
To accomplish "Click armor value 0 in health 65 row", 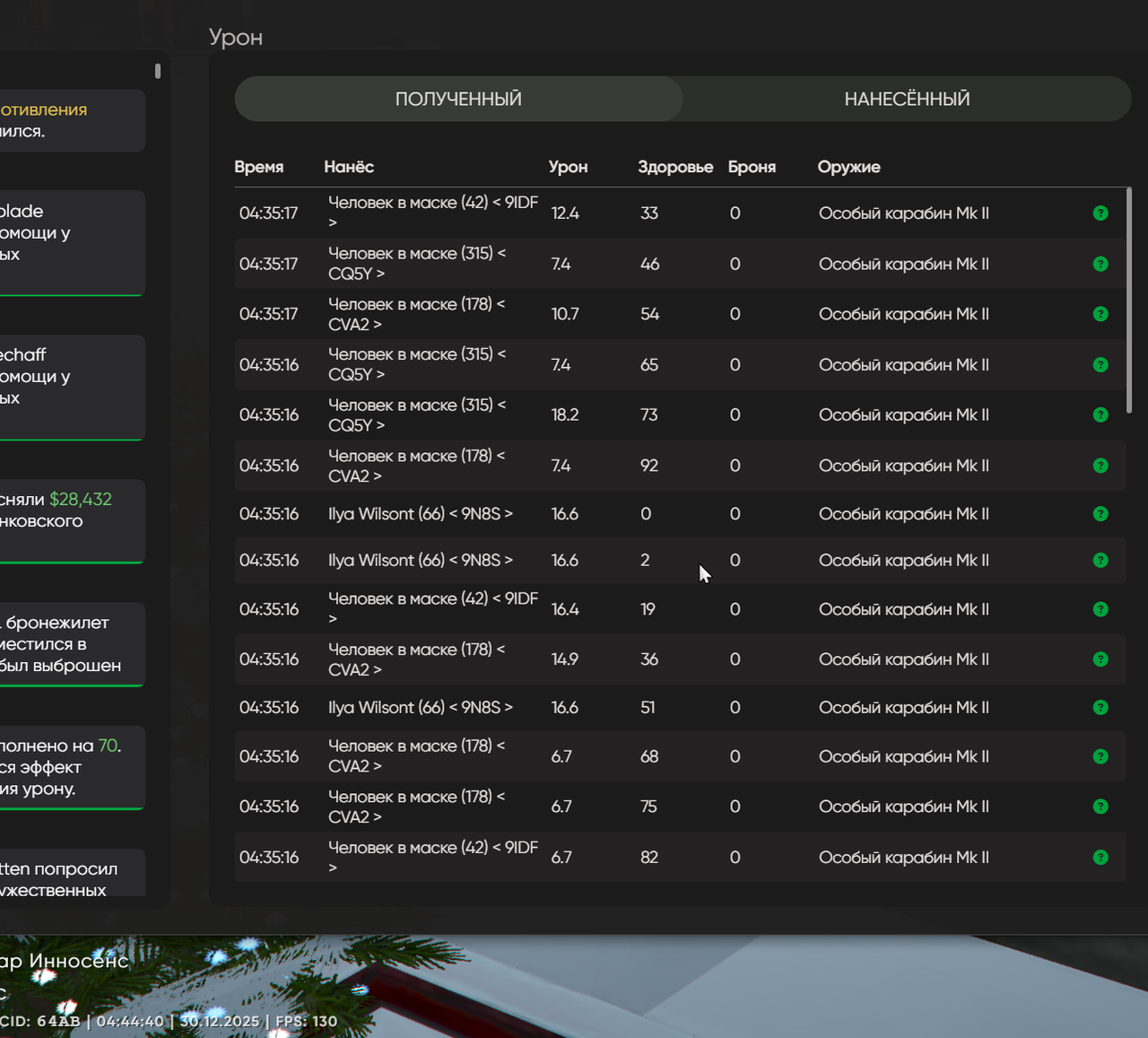I will 735,365.
